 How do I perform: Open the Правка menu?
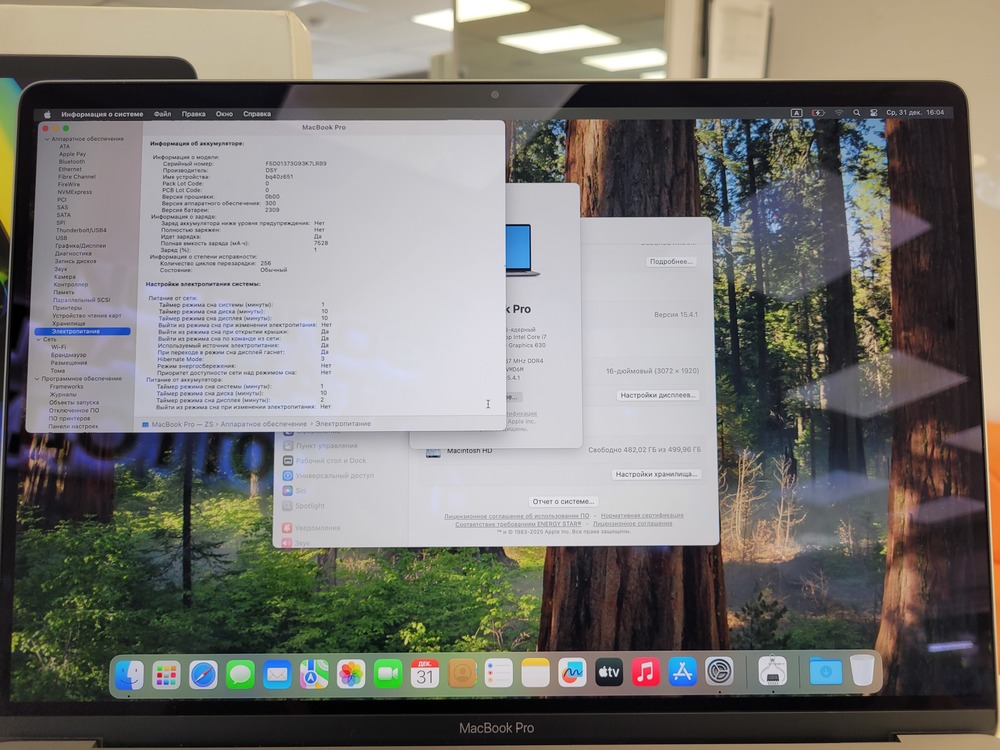193,114
